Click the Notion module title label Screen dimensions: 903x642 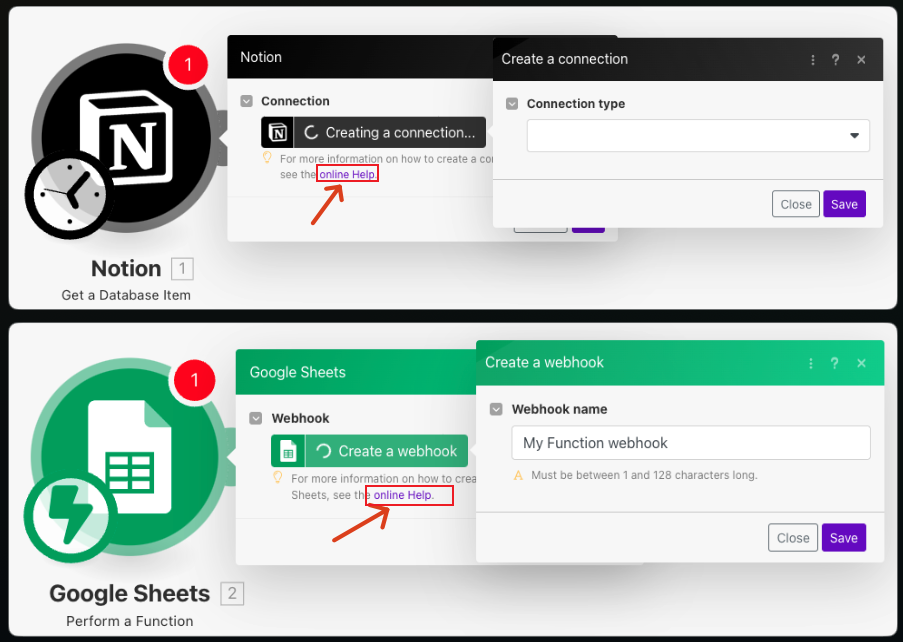coord(126,269)
